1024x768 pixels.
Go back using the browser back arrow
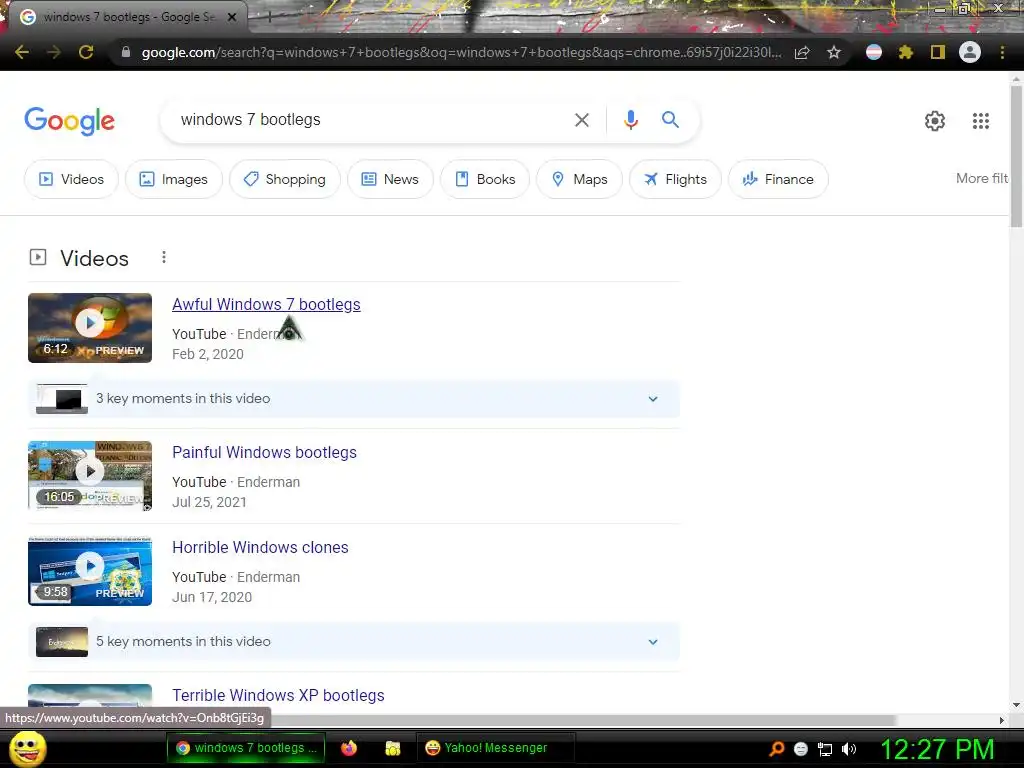[22, 52]
